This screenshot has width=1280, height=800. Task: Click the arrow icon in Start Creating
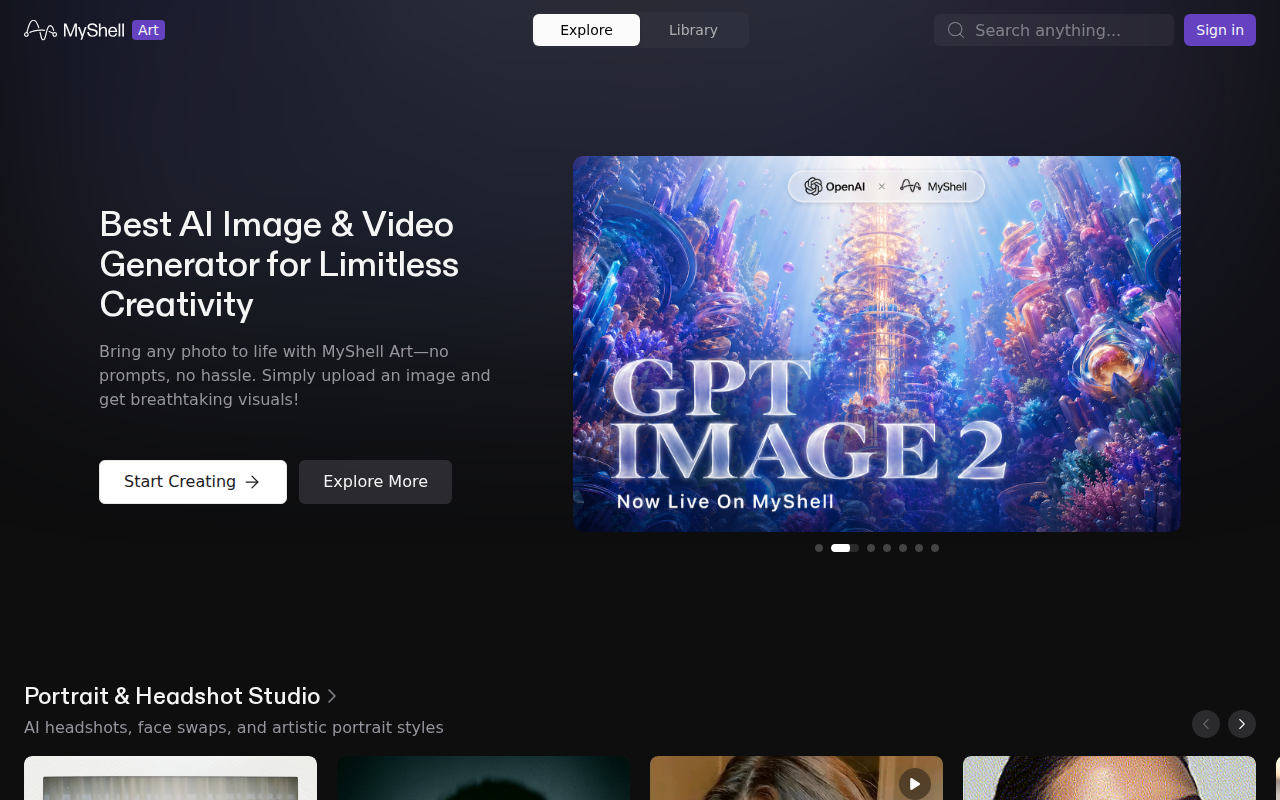coord(252,482)
